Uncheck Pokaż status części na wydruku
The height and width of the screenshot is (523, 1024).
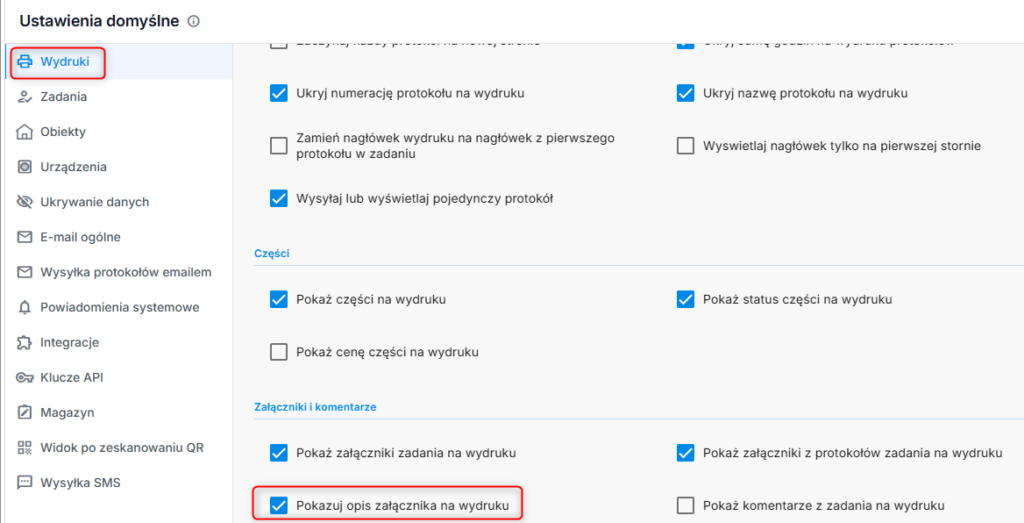pos(685,300)
